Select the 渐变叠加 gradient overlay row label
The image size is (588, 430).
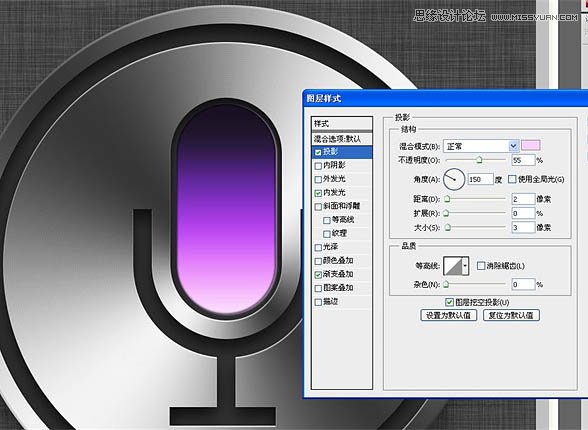(338, 274)
